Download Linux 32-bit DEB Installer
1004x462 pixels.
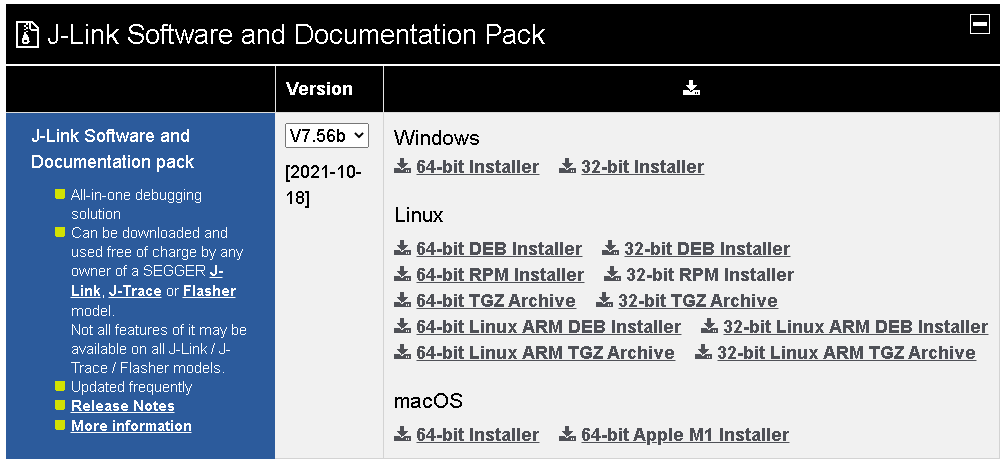pyautogui.click(x=707, y=249)
